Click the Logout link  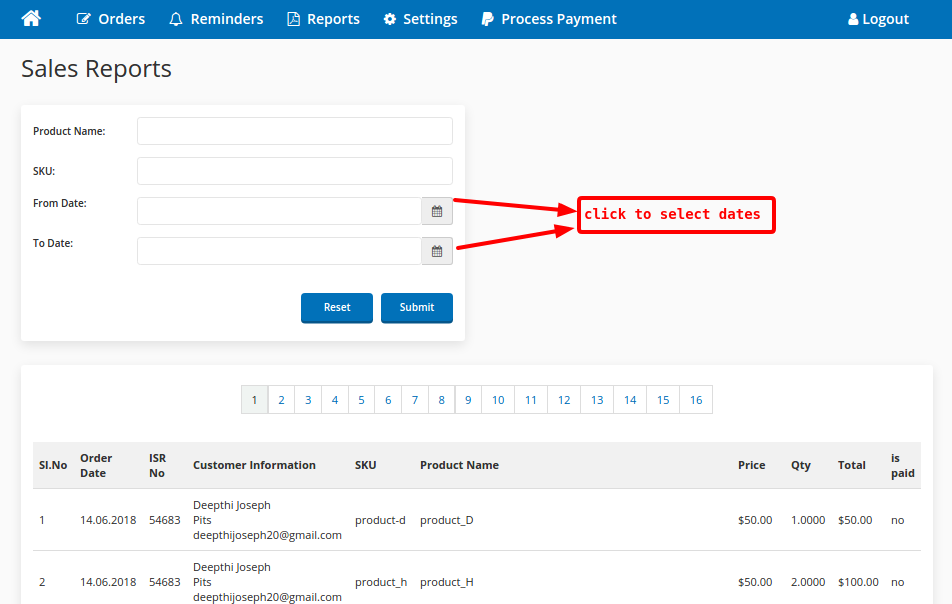(x=878, y=19)
